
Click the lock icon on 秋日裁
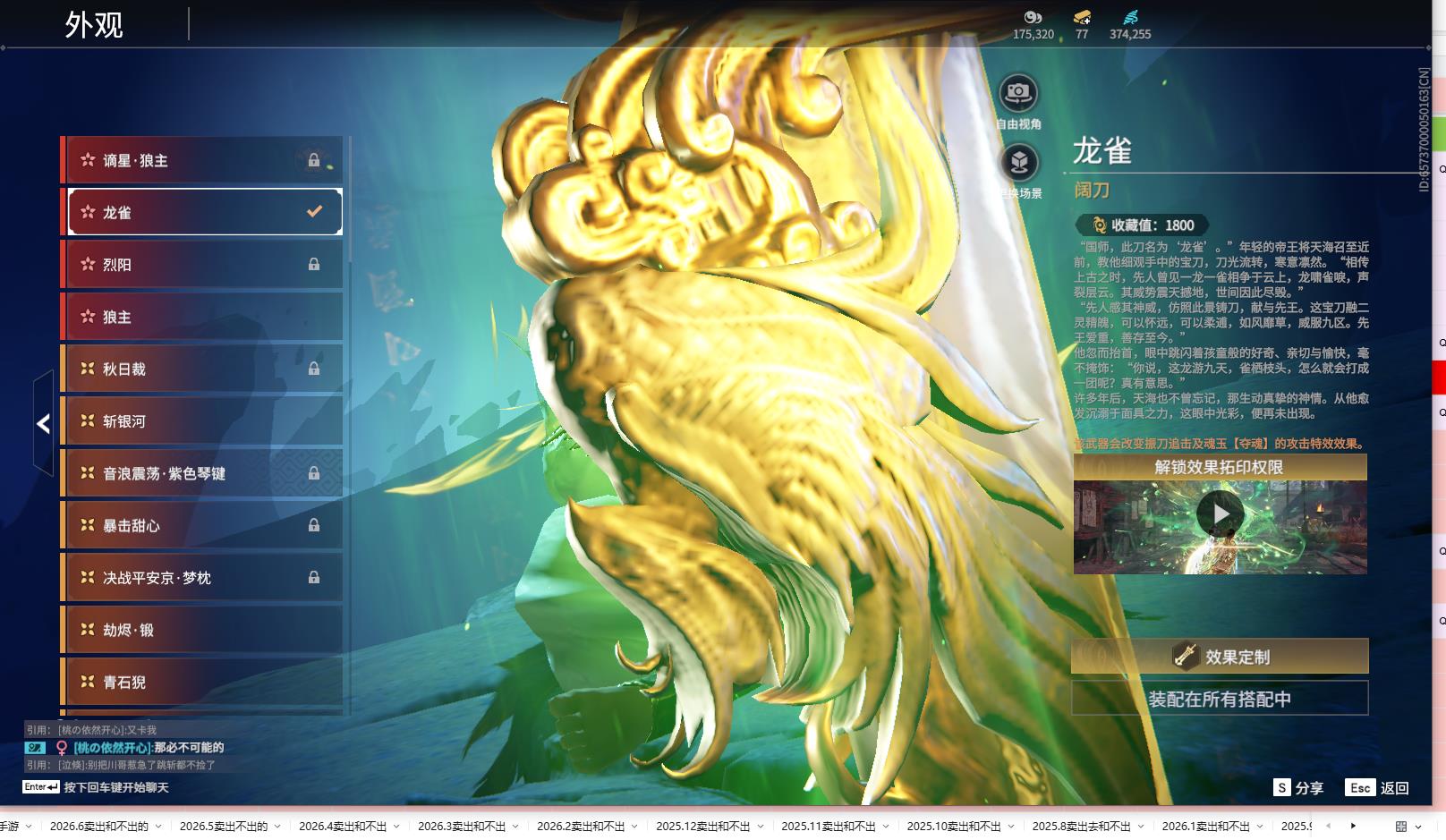[x=314, y=369]
